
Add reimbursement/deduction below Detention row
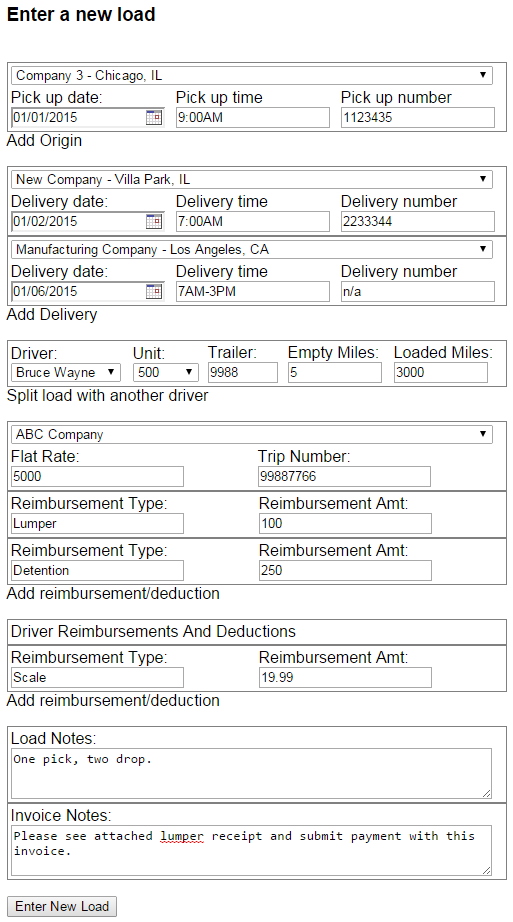113,594
